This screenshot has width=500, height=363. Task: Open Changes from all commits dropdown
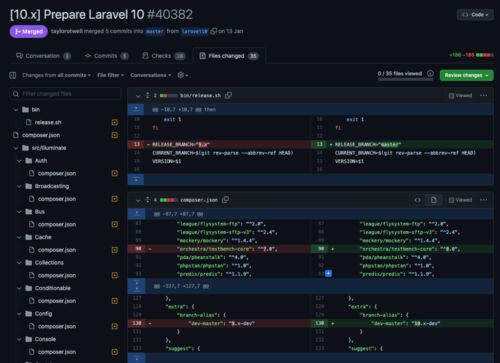pos(56,75)
